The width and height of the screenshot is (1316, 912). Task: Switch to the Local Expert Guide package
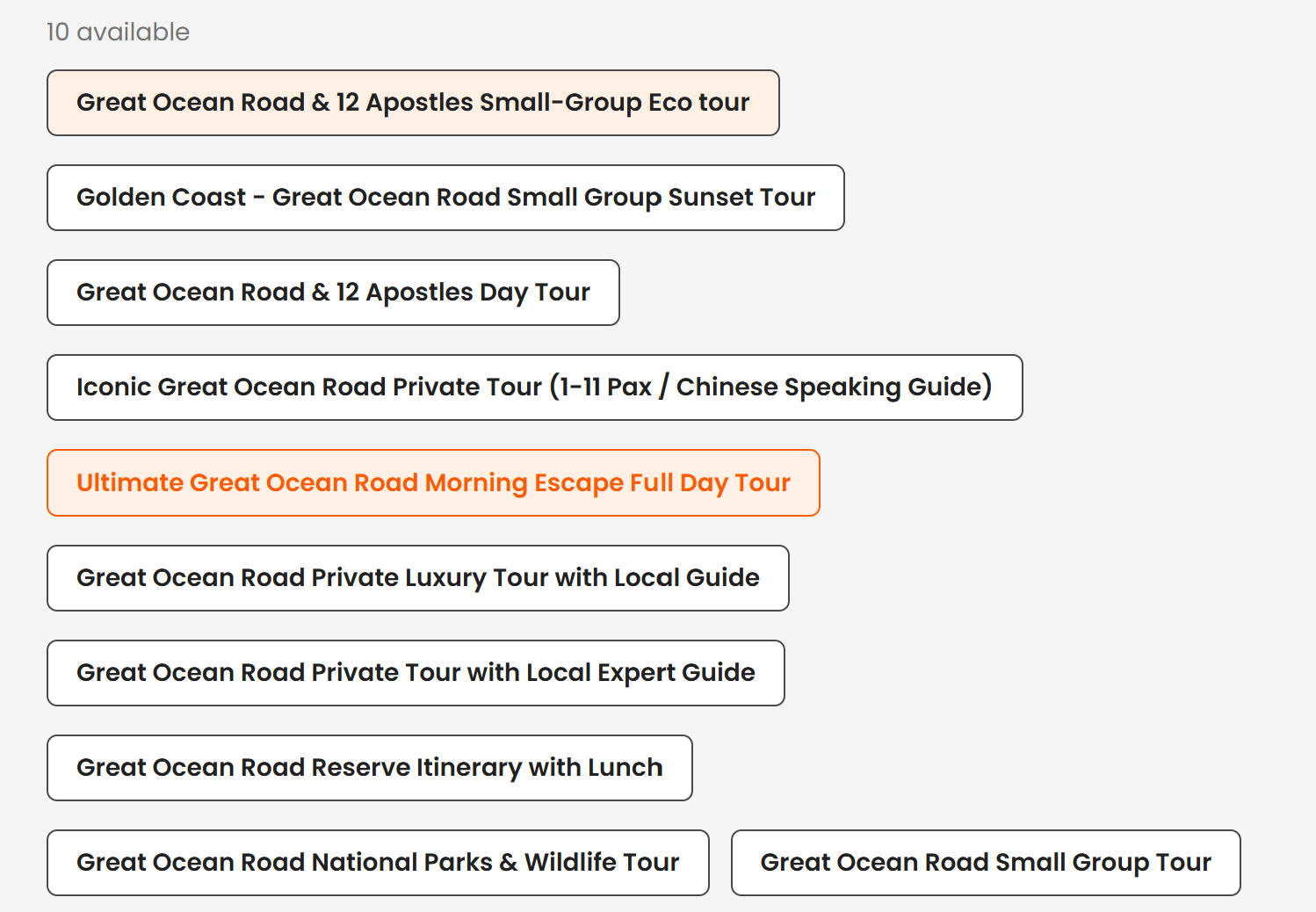[x=416, y=673]
